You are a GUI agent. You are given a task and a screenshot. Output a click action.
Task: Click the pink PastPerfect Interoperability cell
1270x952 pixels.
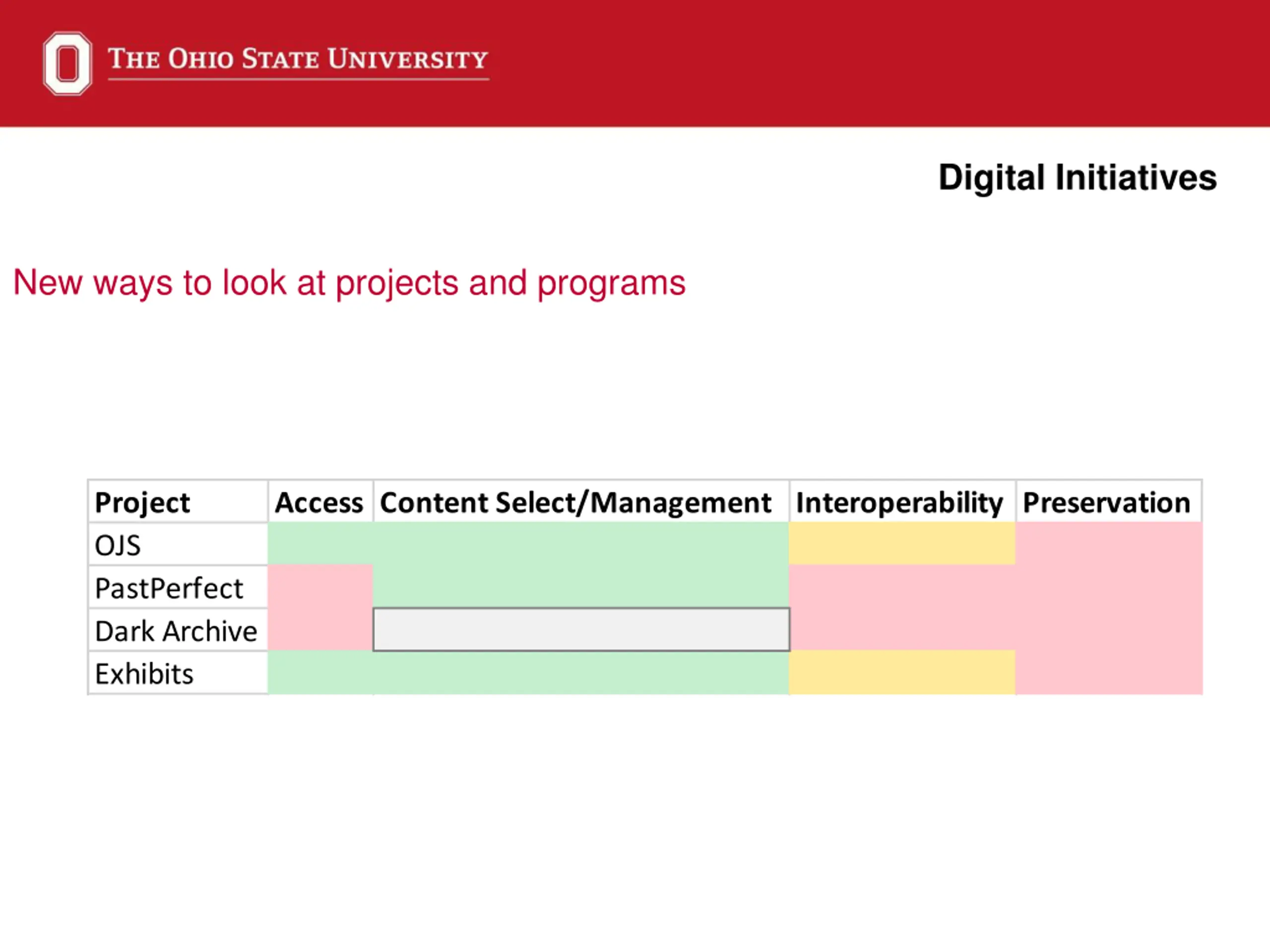(902, 587)
